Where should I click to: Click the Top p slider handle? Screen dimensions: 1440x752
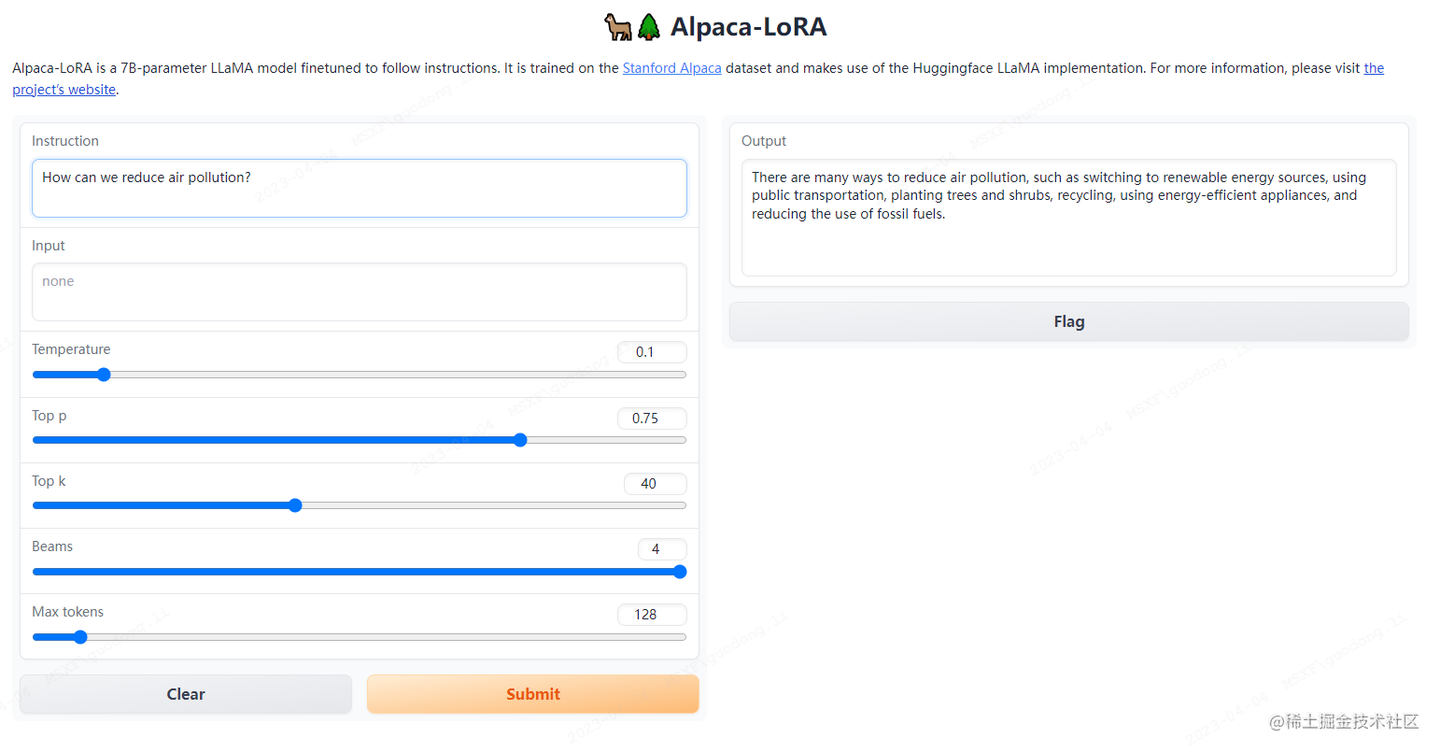pos(520,440)
